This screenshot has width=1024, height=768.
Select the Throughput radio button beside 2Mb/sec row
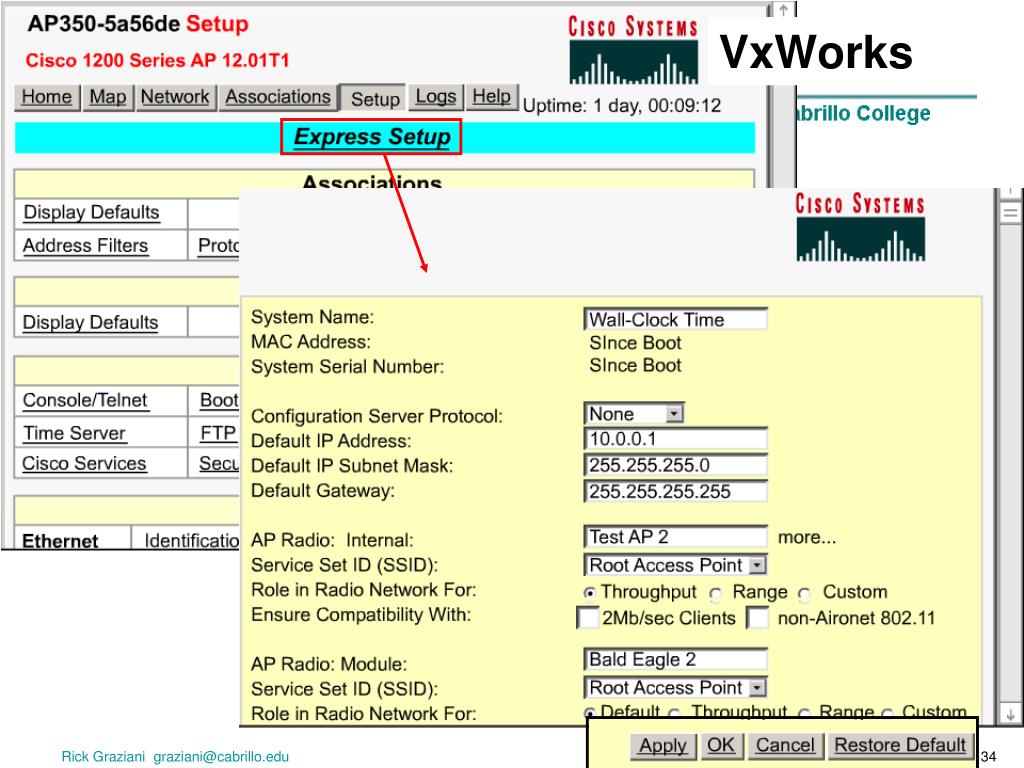click(590, 593)
